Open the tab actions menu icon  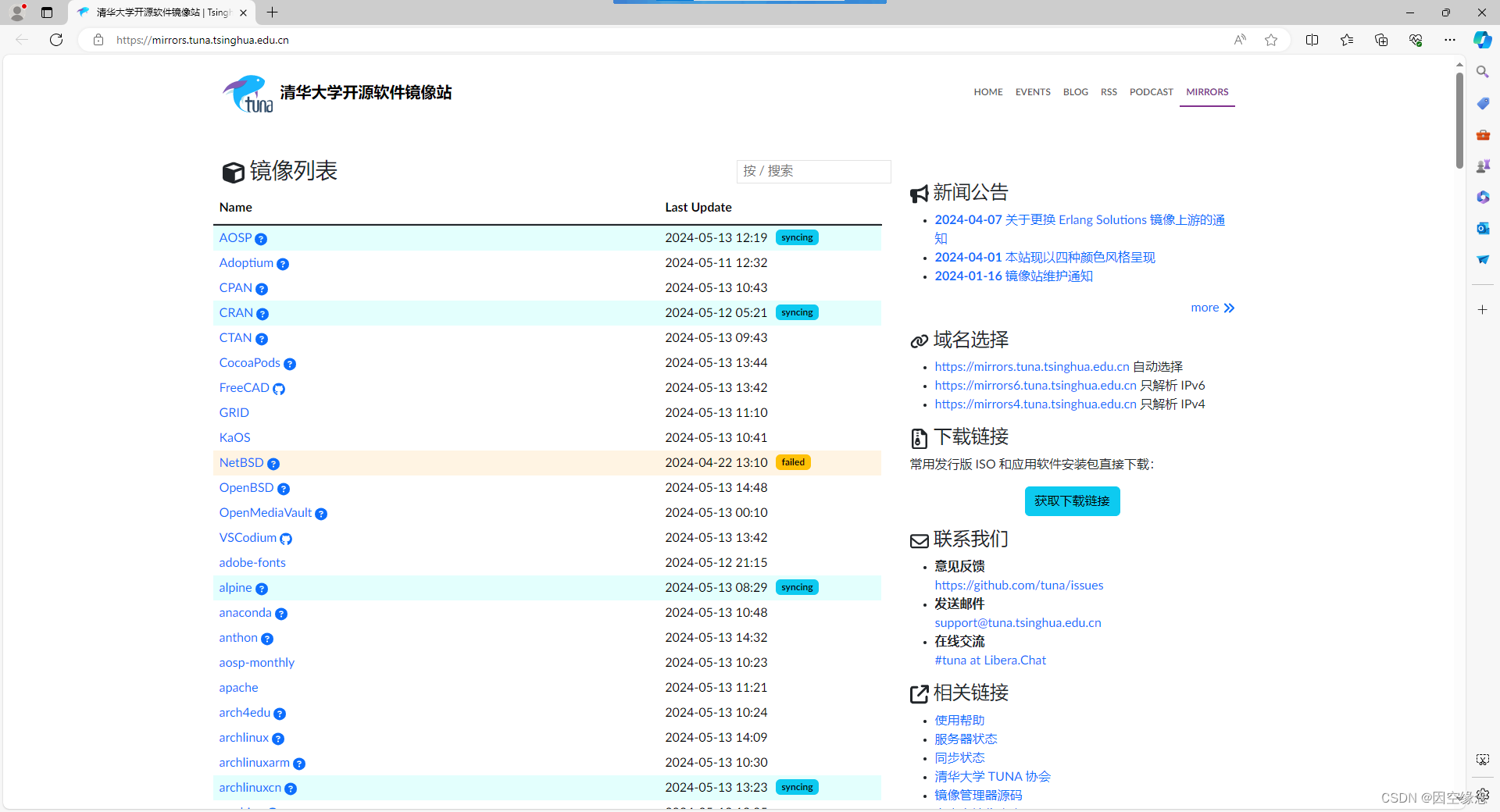(47, 12)
